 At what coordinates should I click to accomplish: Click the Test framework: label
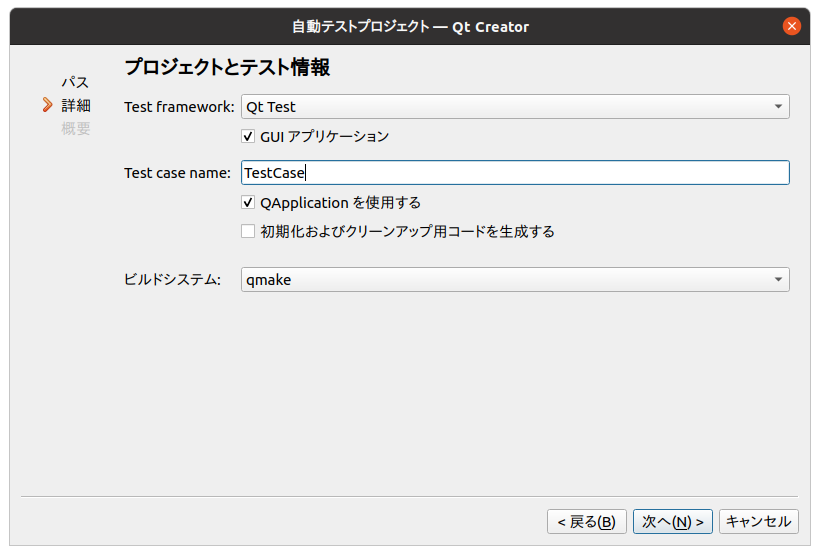[x=179, y=107]
